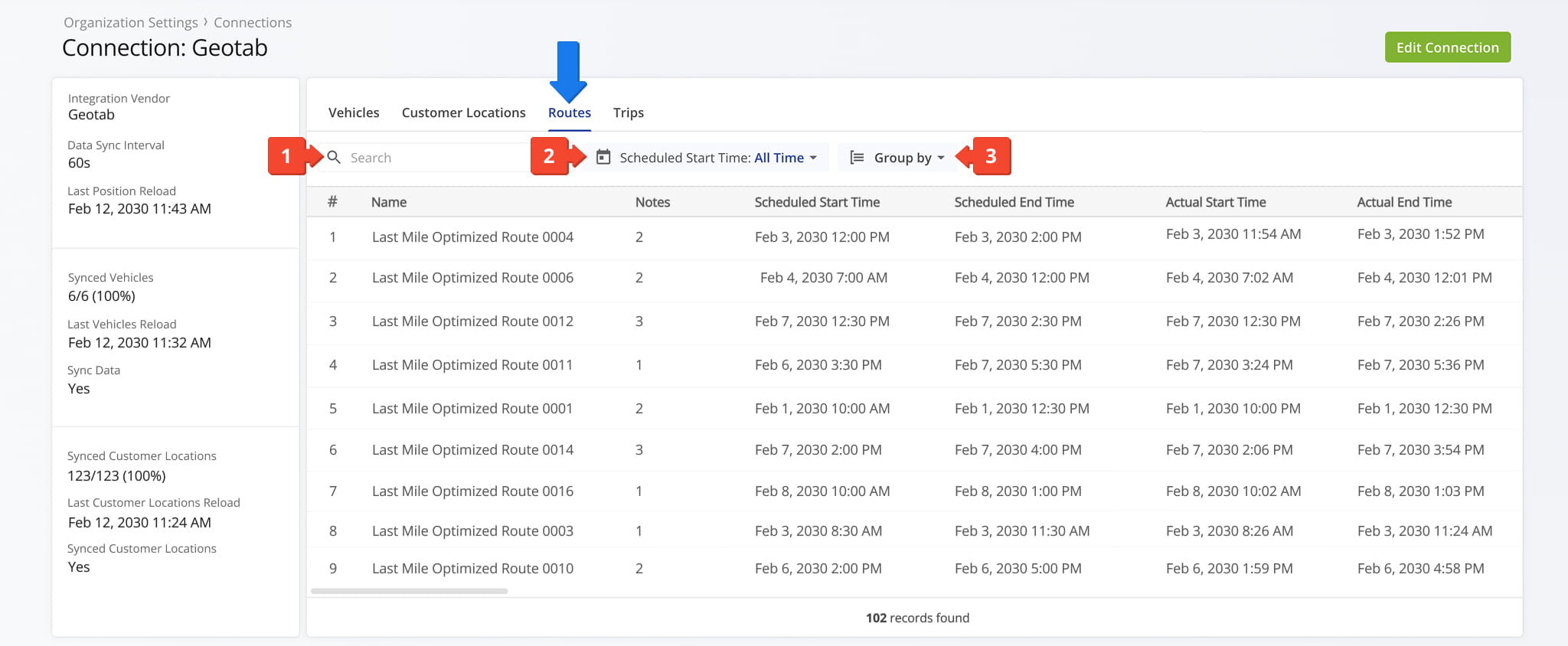
Task: Click Synced Customer Locations value 123/123 (100%)
Action: point(116,476)
